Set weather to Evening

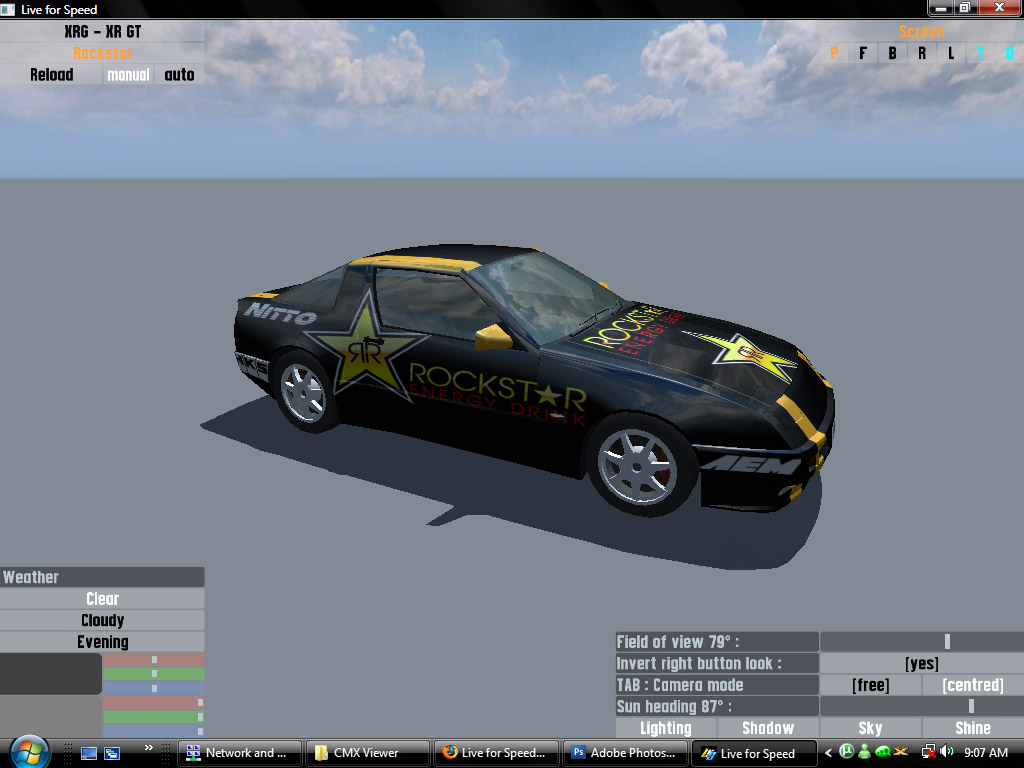(x=103, y=641)
